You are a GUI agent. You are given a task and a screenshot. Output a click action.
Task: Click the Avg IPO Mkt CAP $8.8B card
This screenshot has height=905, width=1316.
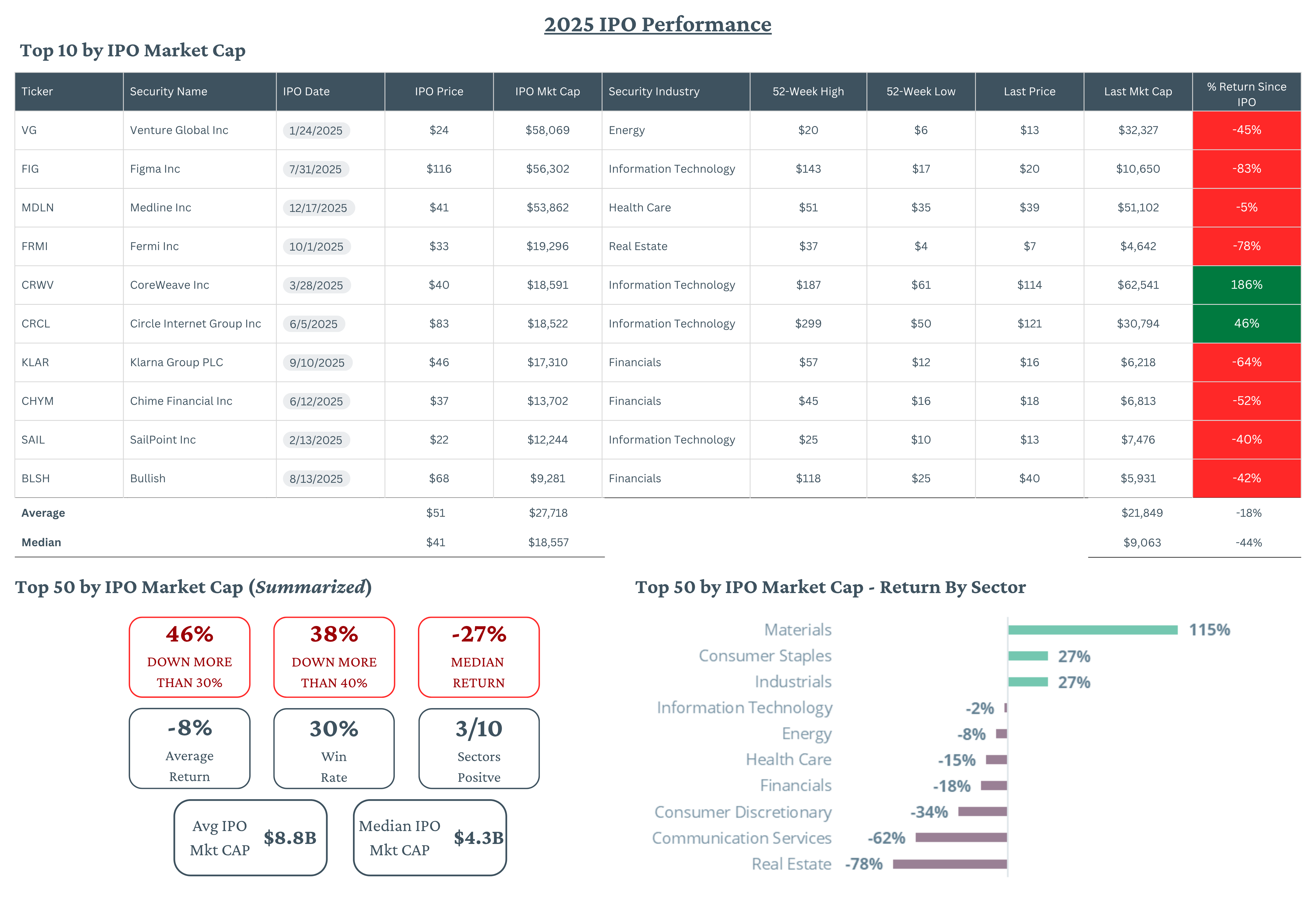[251, 838]
